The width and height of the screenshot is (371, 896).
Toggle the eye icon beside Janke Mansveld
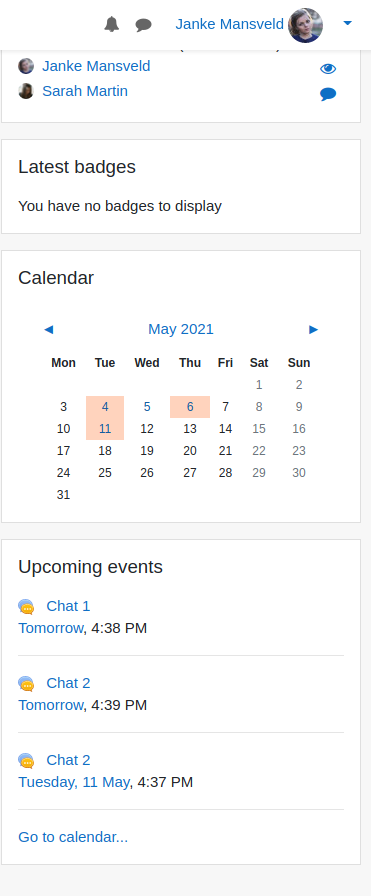(328, 69)
